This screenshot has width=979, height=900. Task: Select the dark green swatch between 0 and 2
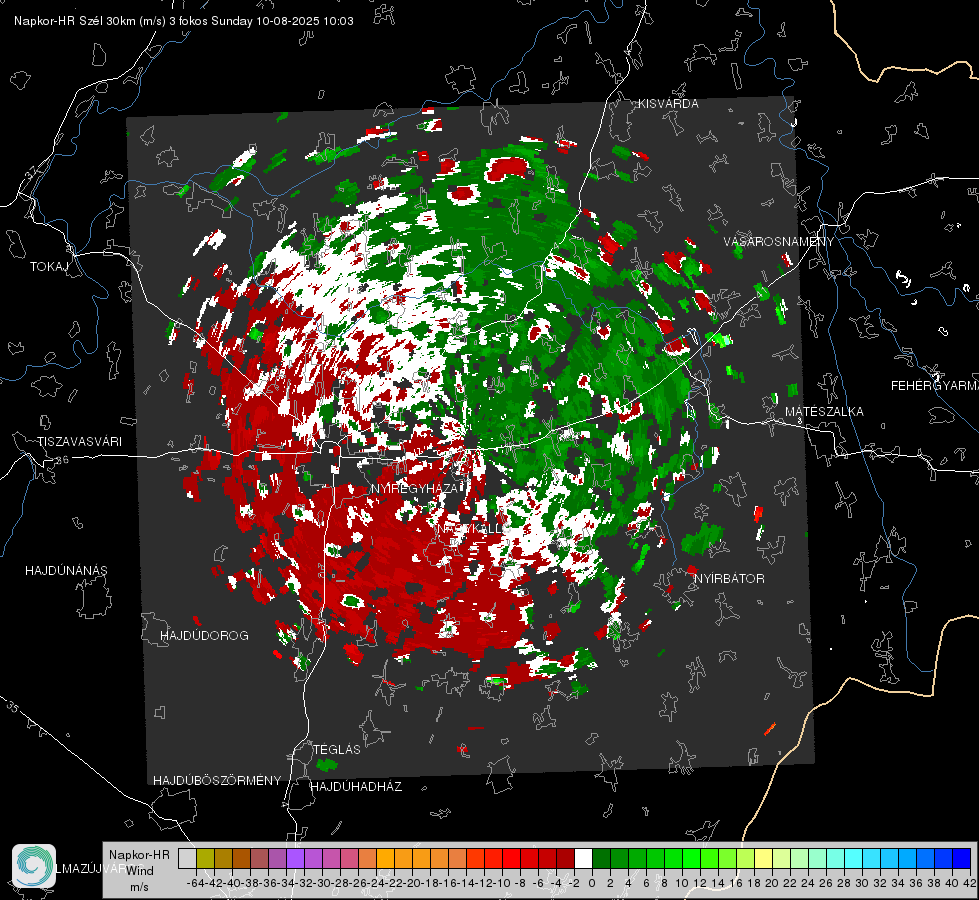pyautogui.click(x=601, y=859)
